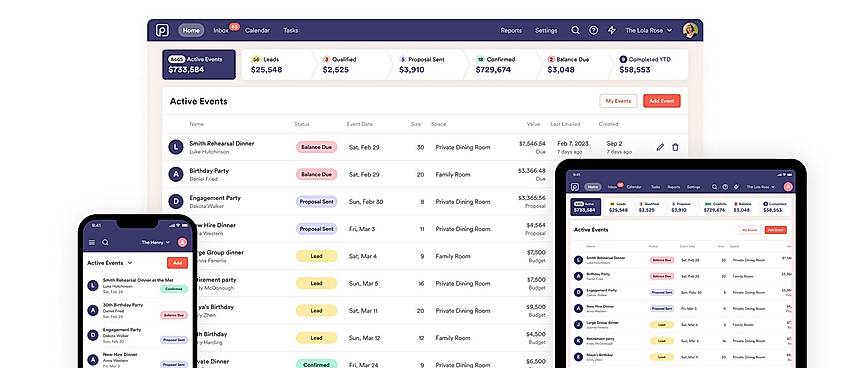Click the Add Event button
This screenshot has height=368, width=850.
661,101
